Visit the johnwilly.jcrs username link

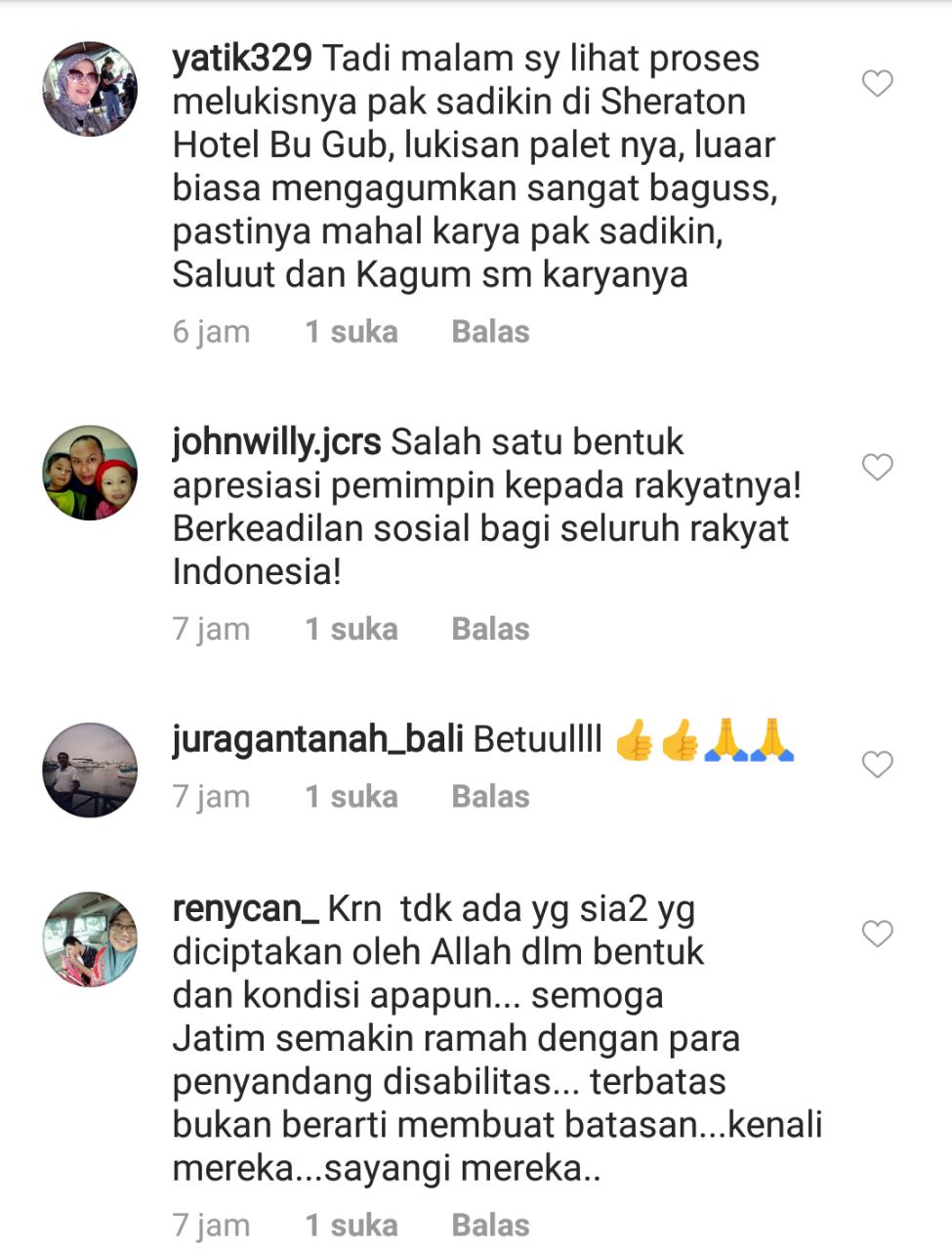(x=276, y=443)
